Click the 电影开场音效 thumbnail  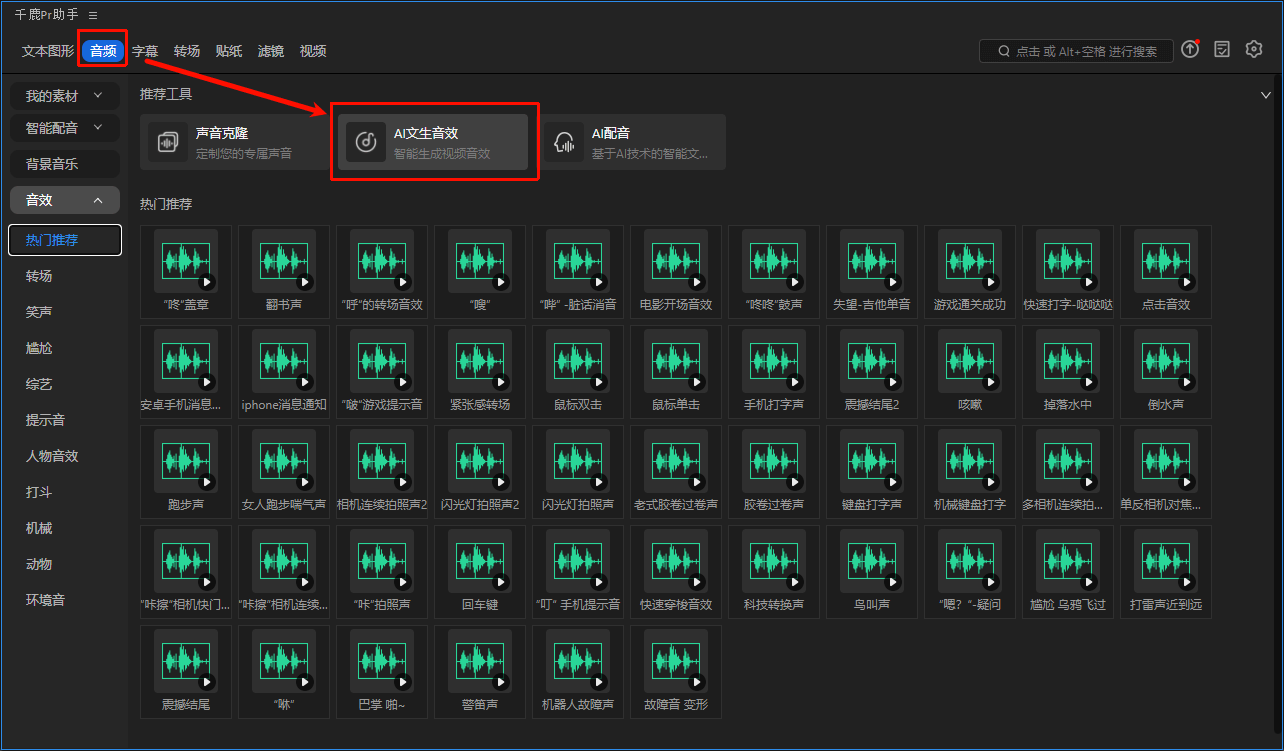tap(675, 264)
